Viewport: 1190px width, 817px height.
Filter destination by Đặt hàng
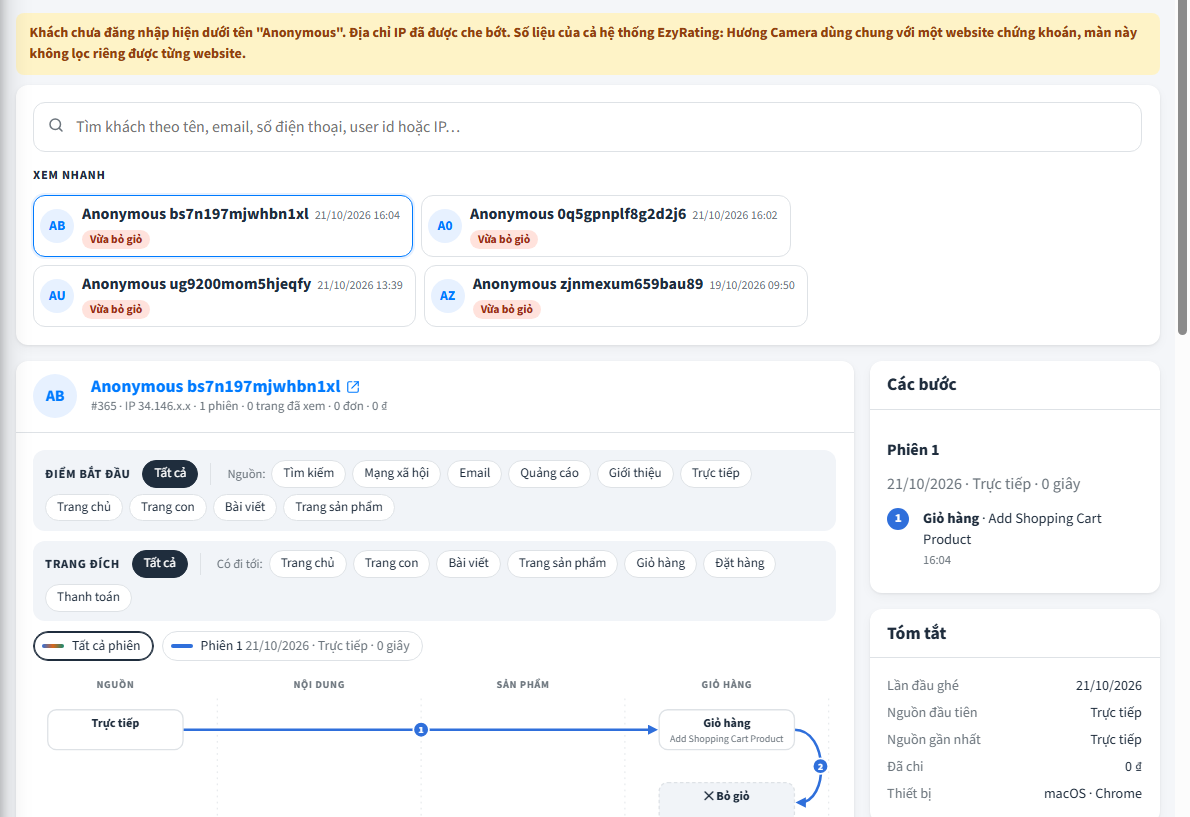coord(739,564)
